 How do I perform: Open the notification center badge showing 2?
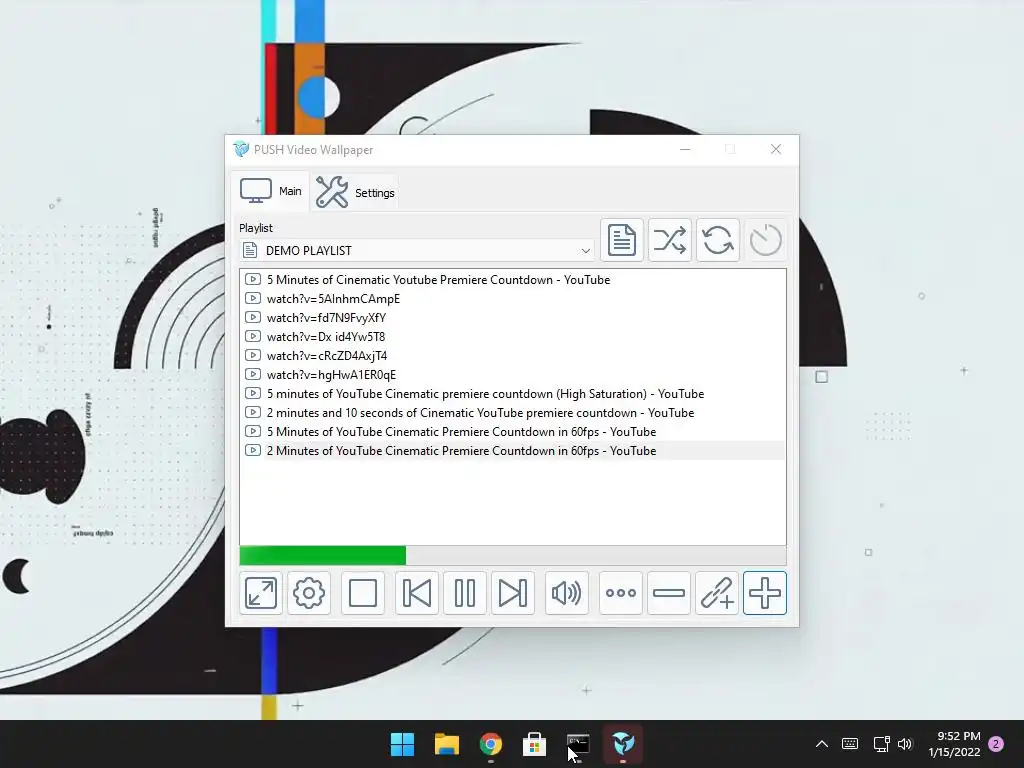click(996, 744)
